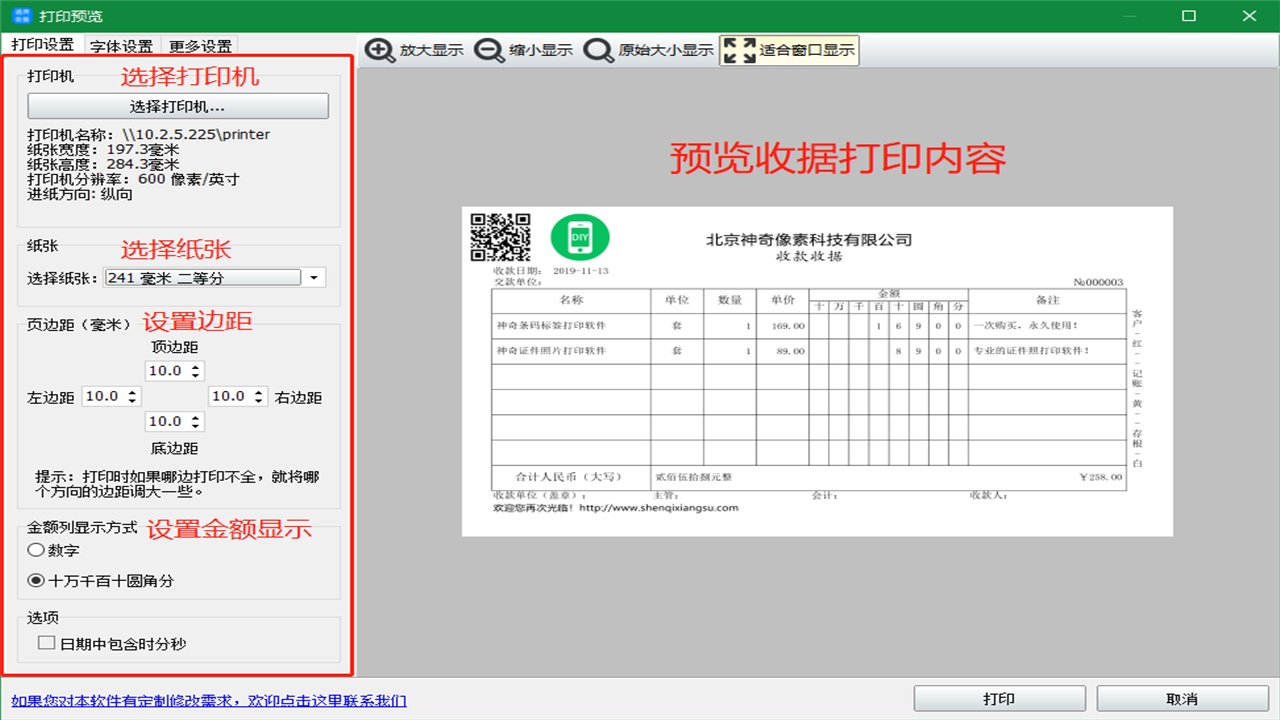
Task: Select the 原始大小显示 original size icon
Action: click(597, 50)
